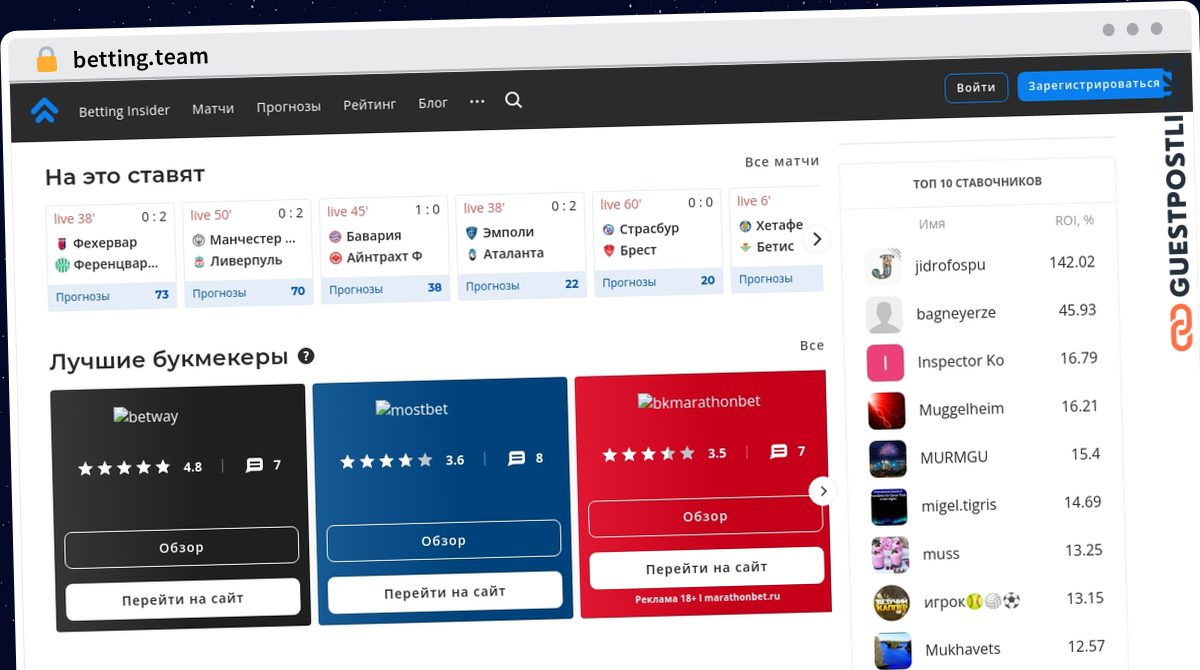Open Прогнозы 20 for Страсбур match
The image size is (1200, 670).
pos(658,281)
